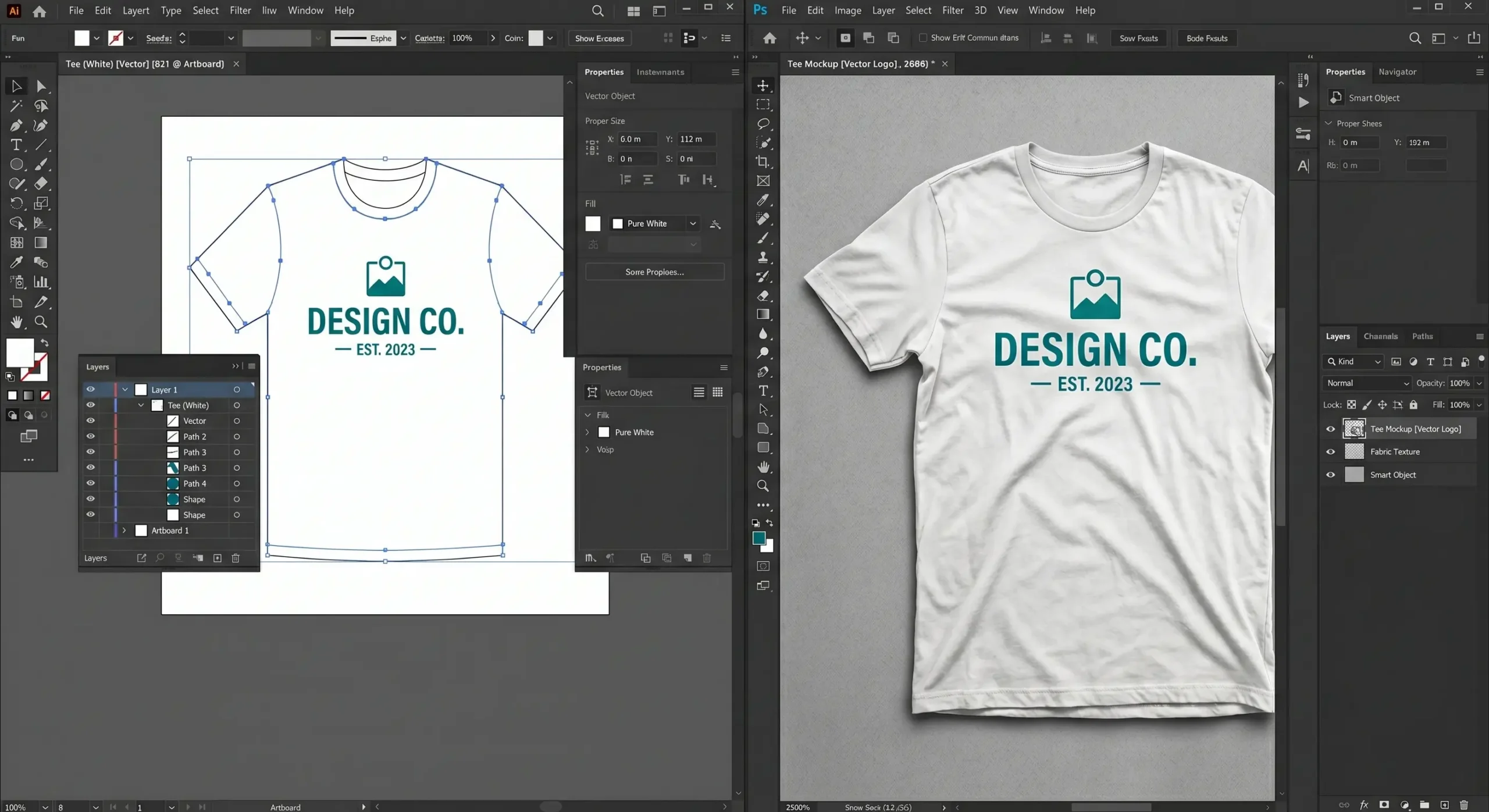Screen dimensions: 1489x812
Task: Select the Photoshop Move tool
Action: coord(763,86)
